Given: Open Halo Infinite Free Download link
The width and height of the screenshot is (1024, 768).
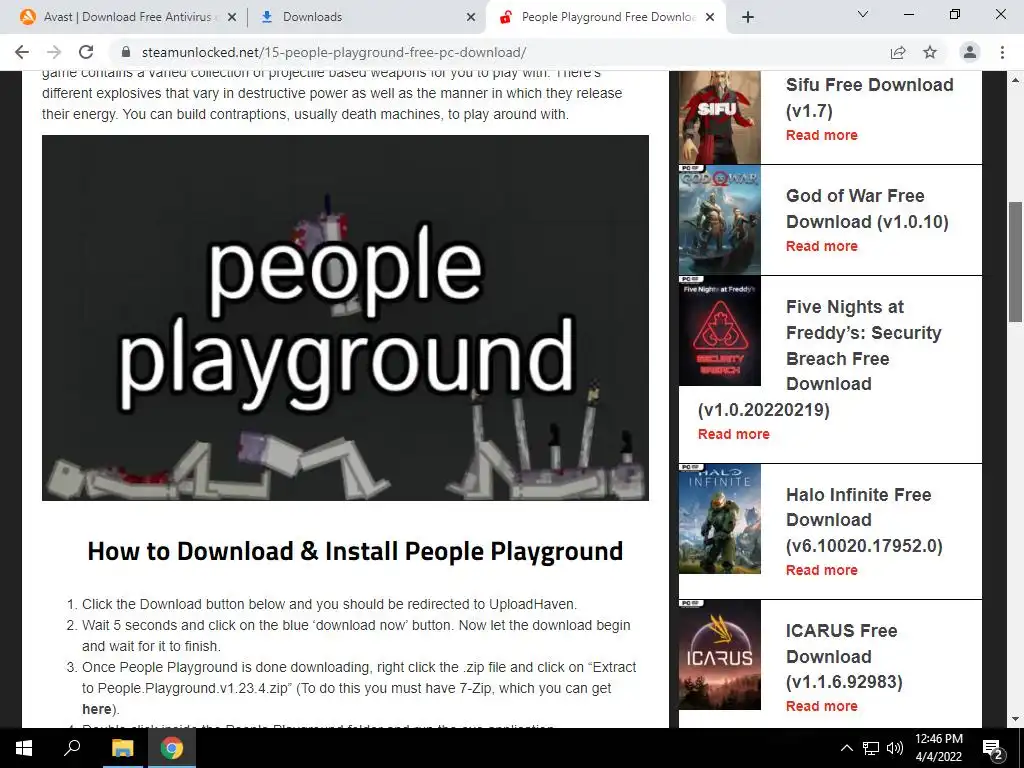Looking at the screenshot, I should click(x=864, y=520).
